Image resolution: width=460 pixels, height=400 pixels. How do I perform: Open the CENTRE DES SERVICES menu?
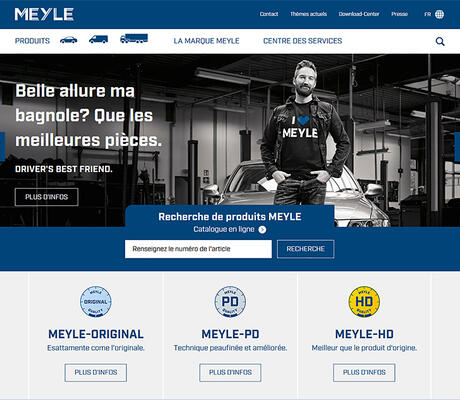pos(302,41)
